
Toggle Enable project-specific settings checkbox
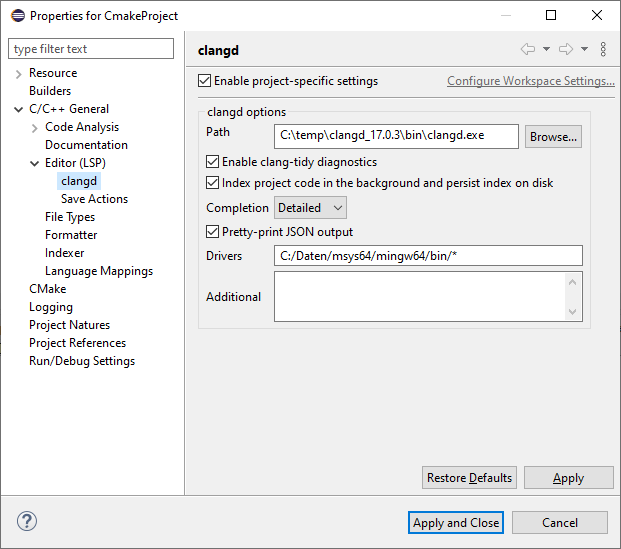(204, 80)
